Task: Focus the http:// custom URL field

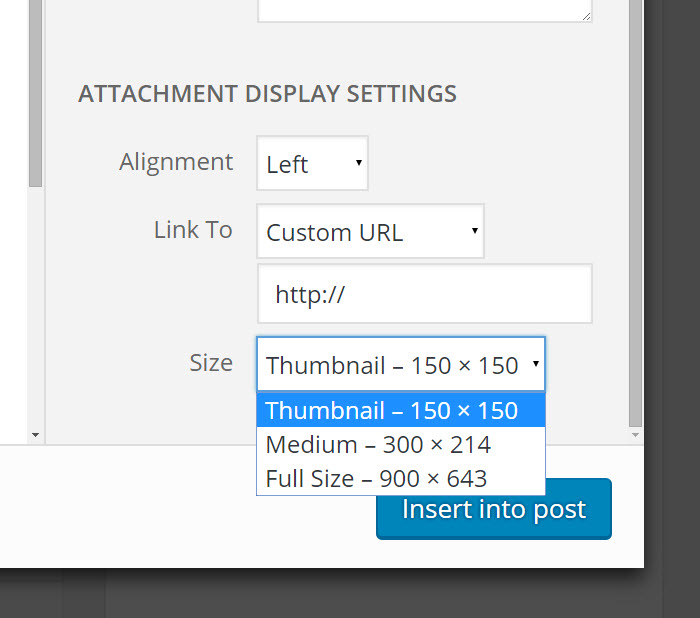Action: coord(424,294)
